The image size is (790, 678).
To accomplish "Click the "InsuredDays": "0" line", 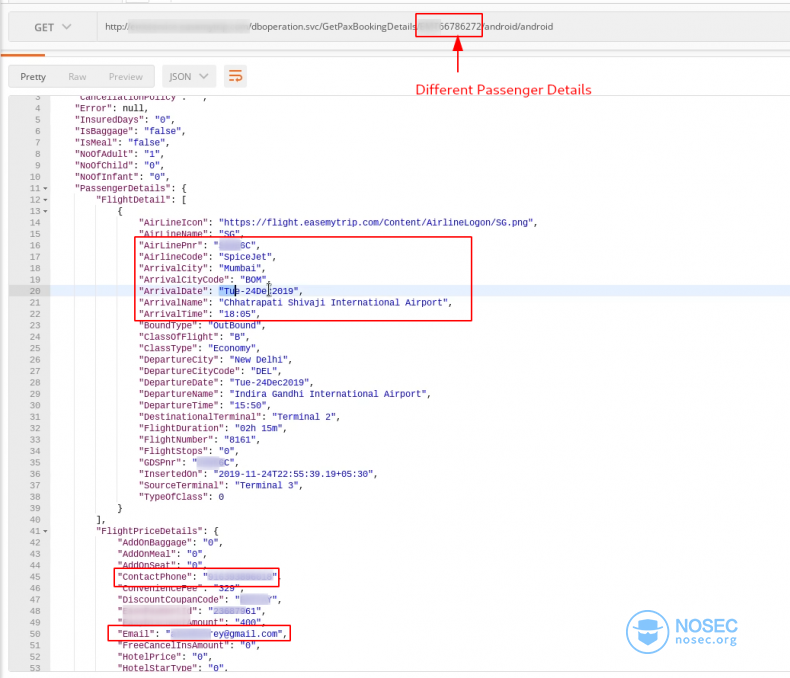I will point(124,120).
